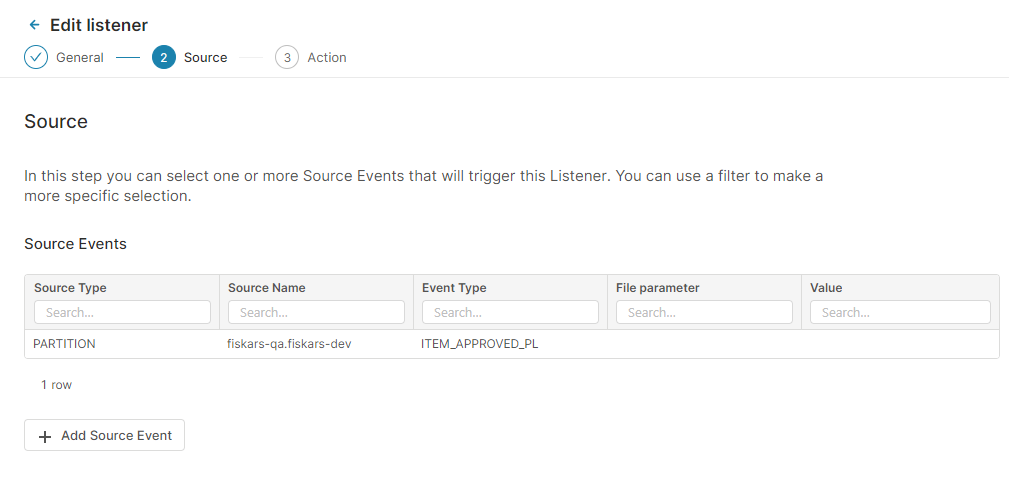Click the Action step number 3 circle
Screen dimensions: 1009x487
(x=287, y=58)
